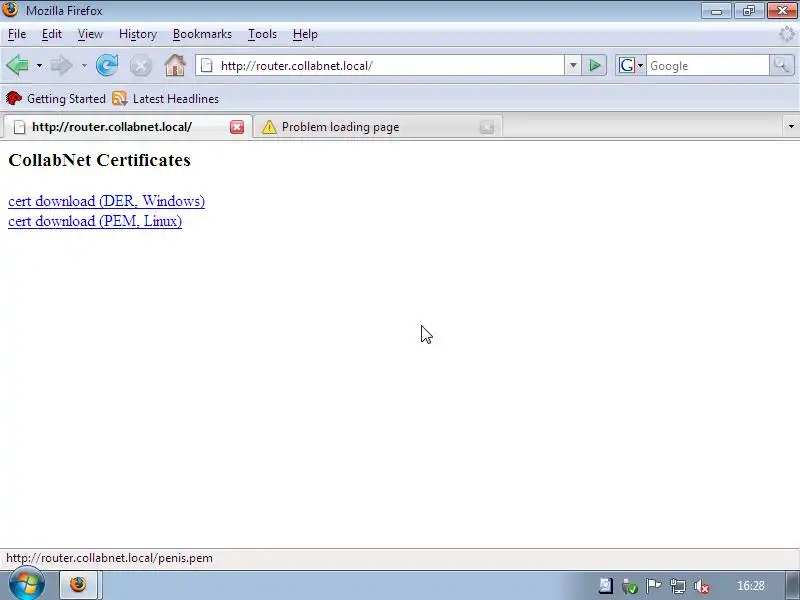The image size is (800, 600).
Task: Click the page icon in address bar
Action: click(x=207, y=65)
